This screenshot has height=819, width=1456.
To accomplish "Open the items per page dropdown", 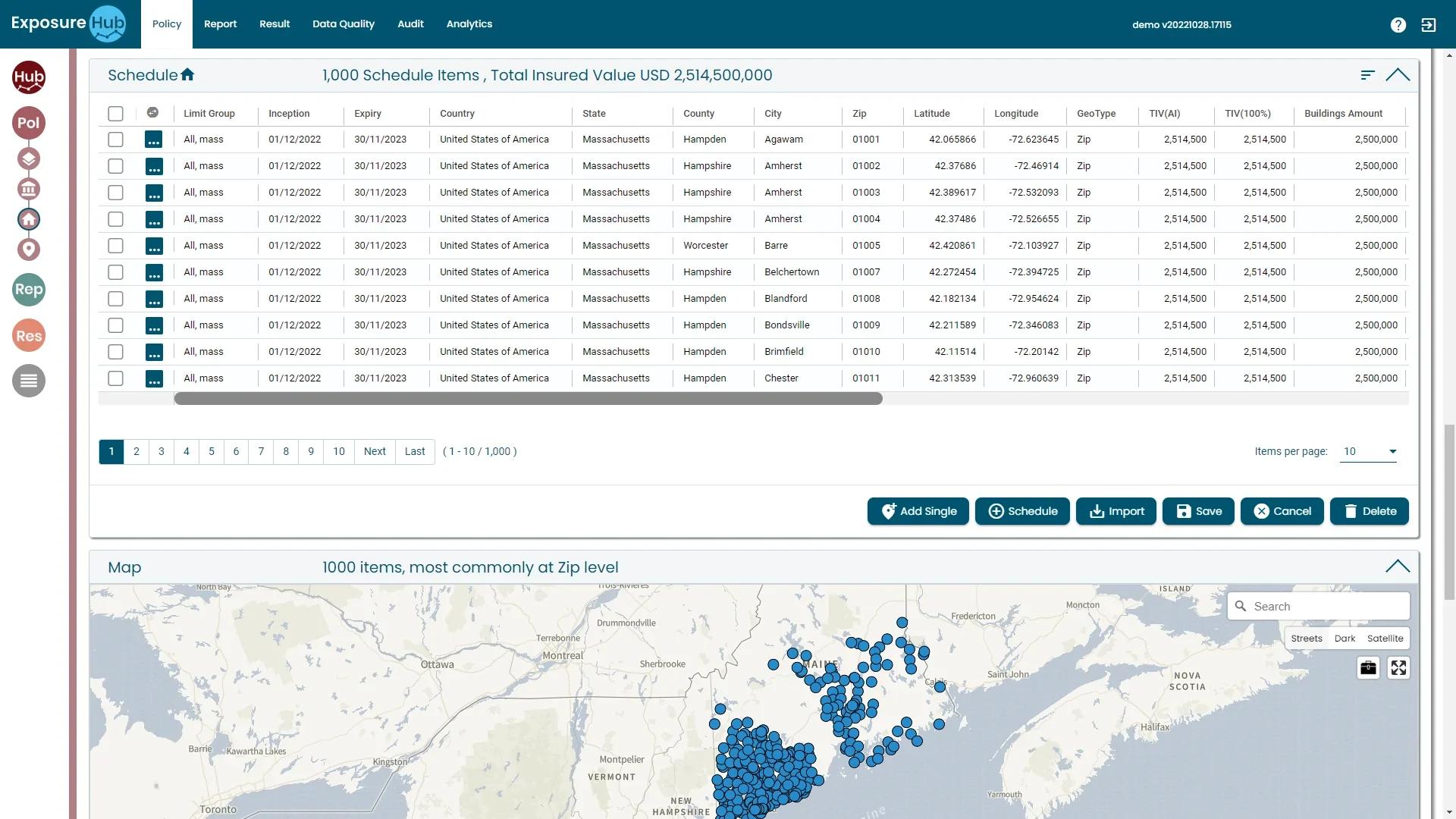I will click(x=1370, y=452).
